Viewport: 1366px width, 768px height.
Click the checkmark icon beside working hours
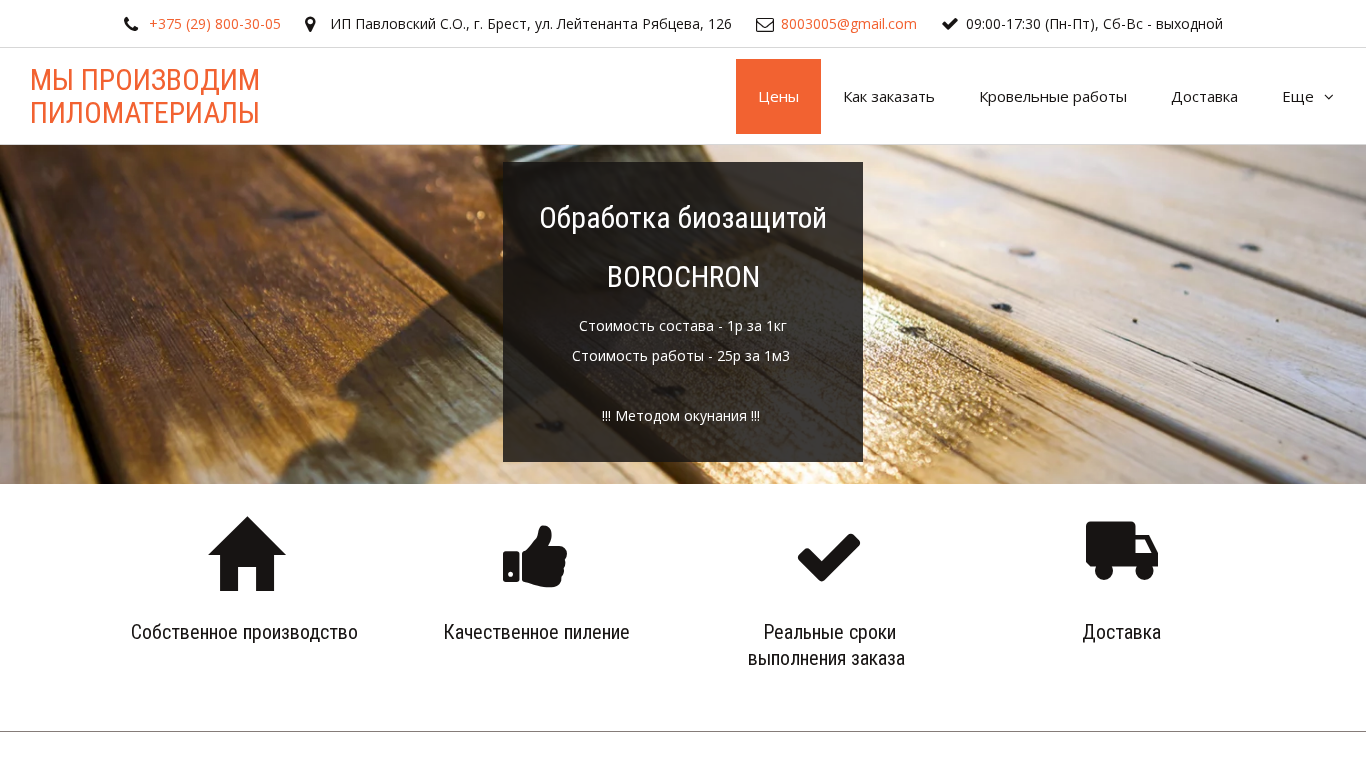(950, 24)
